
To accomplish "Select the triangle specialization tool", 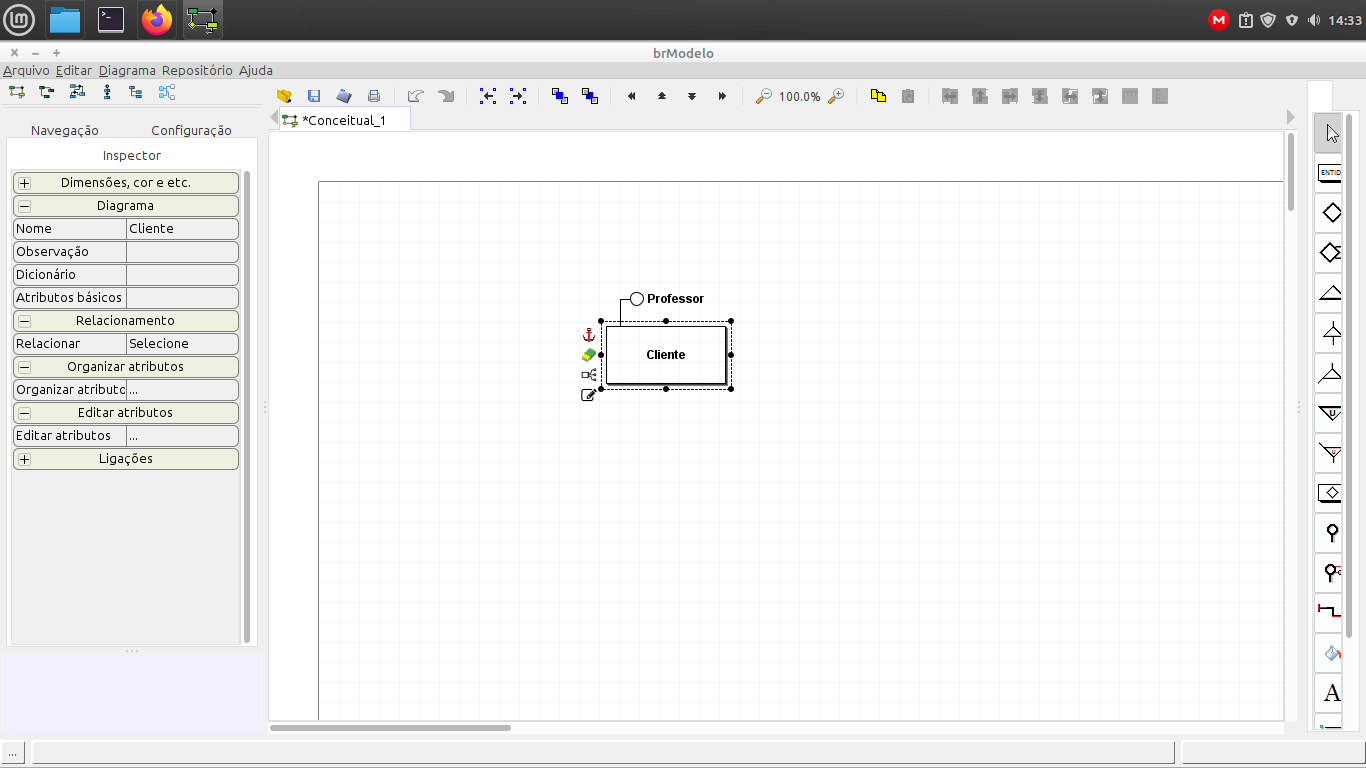I will click(1330, 293).
